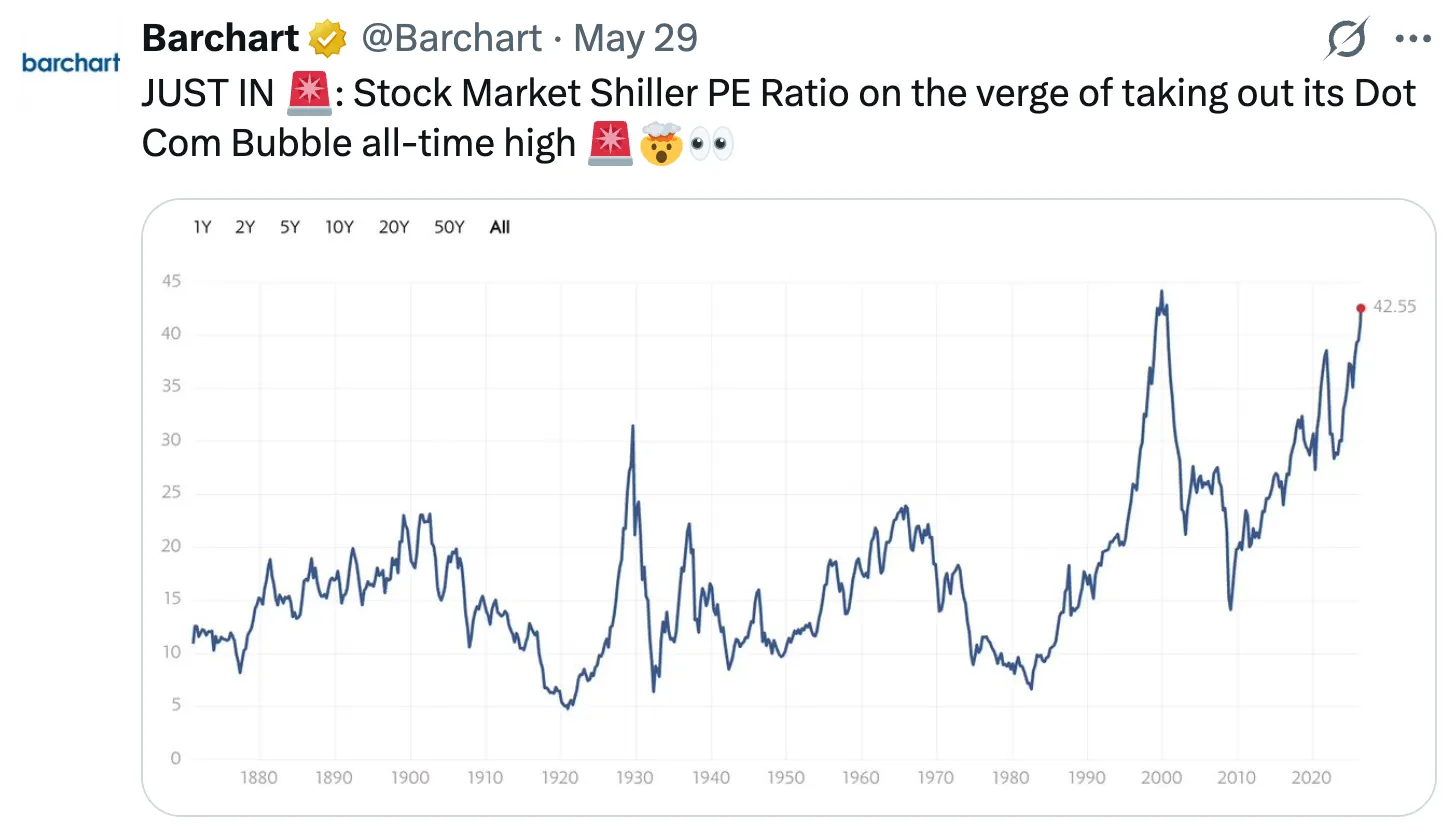1448x832 pixels.
Task: Click the gold verified badge next to Barchart
Action: pos(327,40)
